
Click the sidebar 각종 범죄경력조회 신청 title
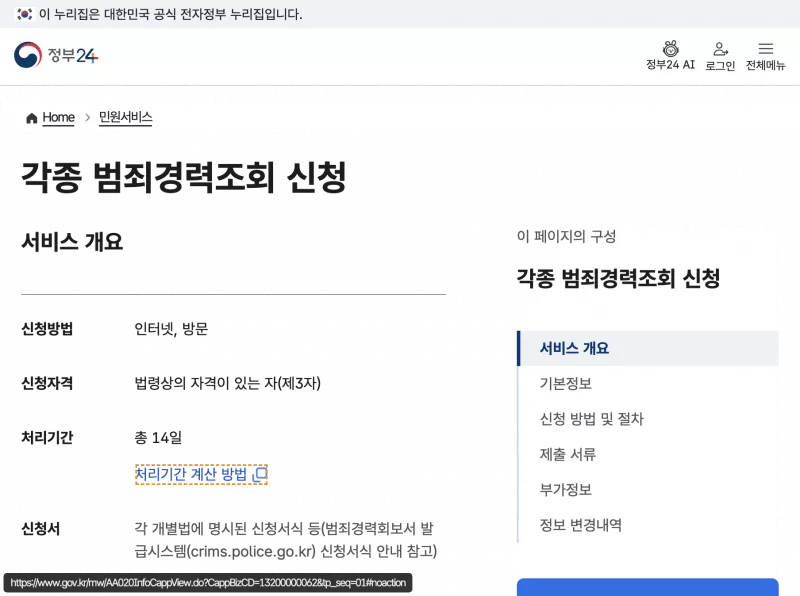pos(618,279)
